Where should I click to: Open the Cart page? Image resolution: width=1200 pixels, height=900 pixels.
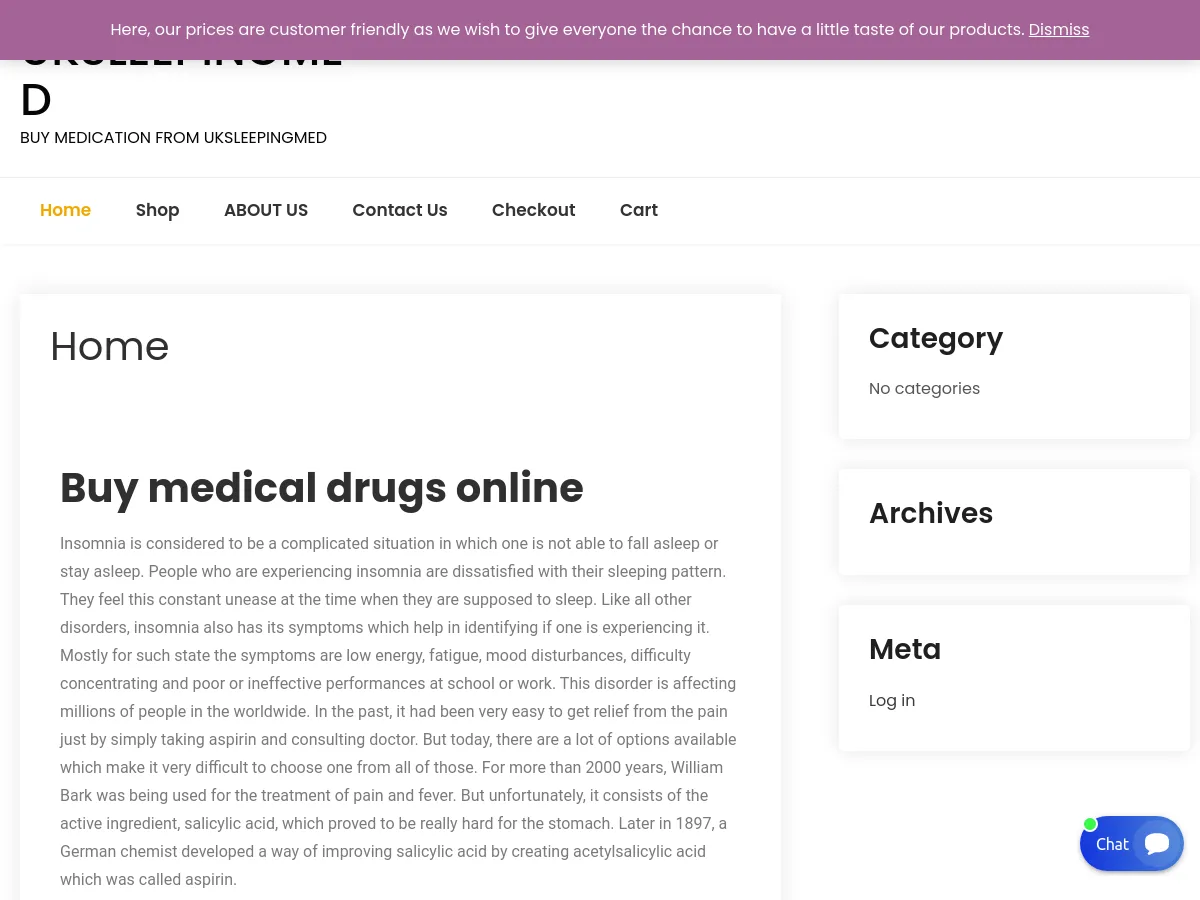[638, 210]
